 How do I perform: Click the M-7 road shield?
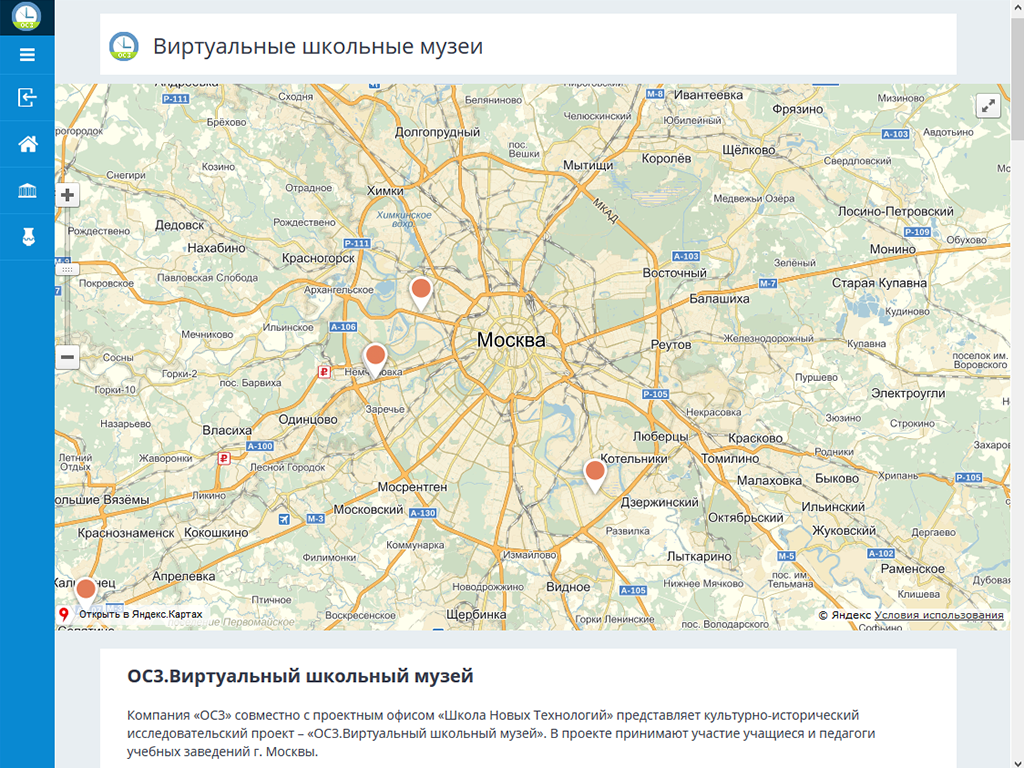768,283
